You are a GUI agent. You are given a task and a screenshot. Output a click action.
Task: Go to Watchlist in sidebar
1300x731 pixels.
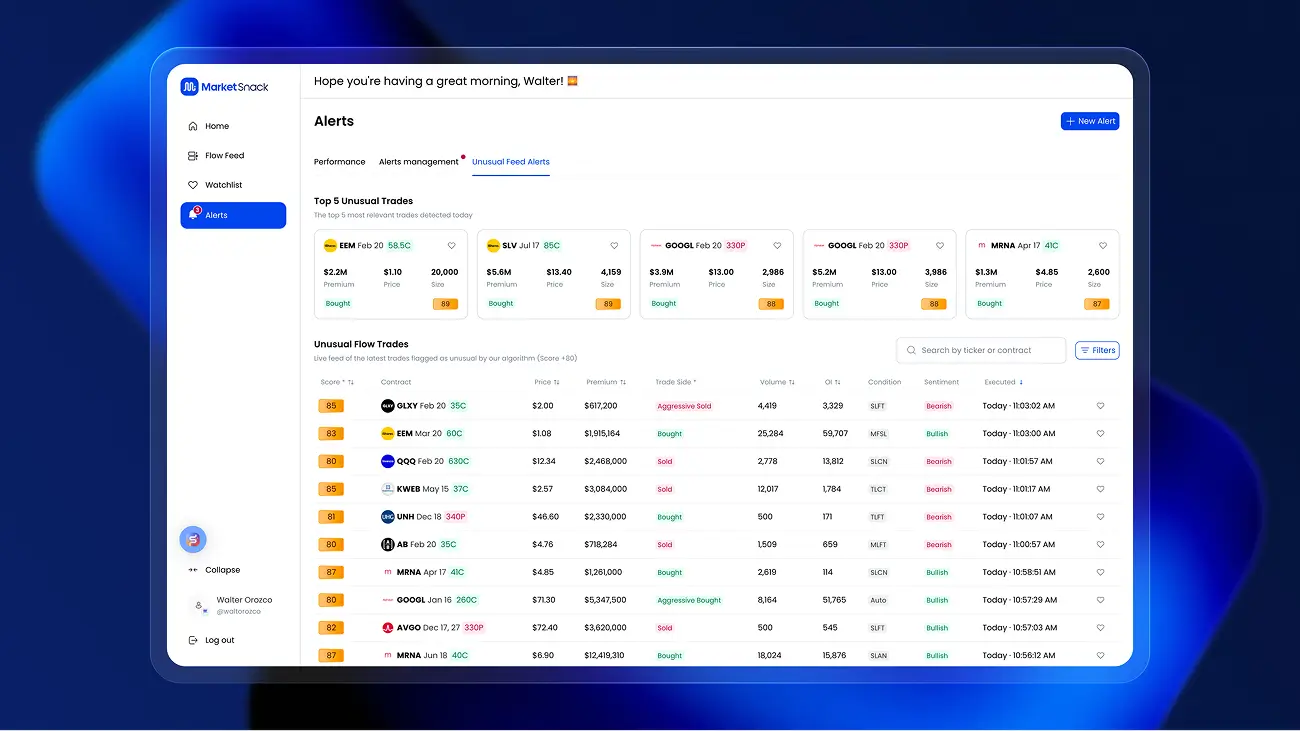pyautogui.click(x=215, y=185)
